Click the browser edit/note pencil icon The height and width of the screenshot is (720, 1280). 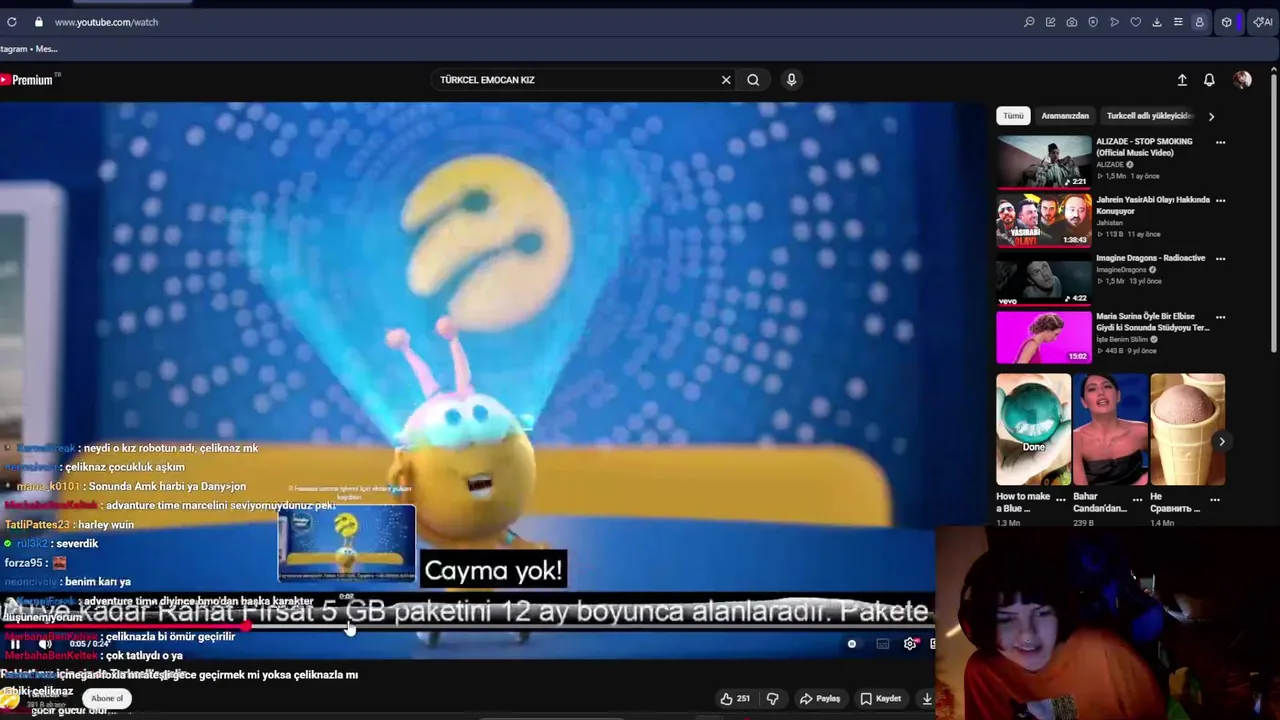[1050, 22]
